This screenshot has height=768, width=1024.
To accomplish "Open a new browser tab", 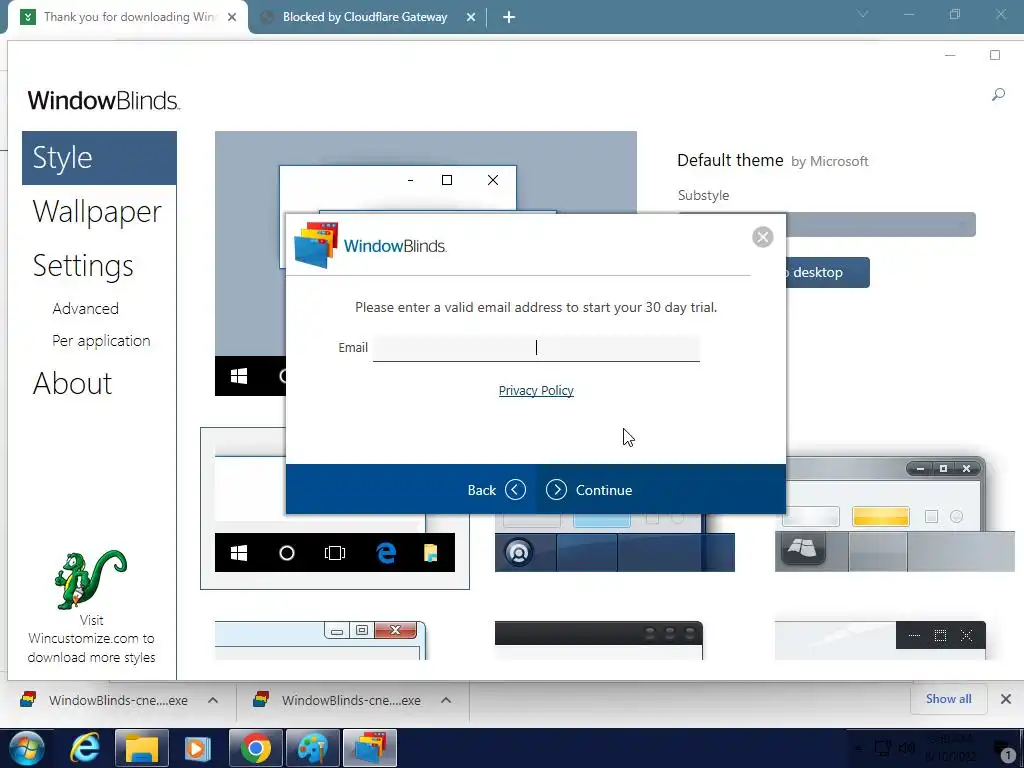I will coord(509,18).
